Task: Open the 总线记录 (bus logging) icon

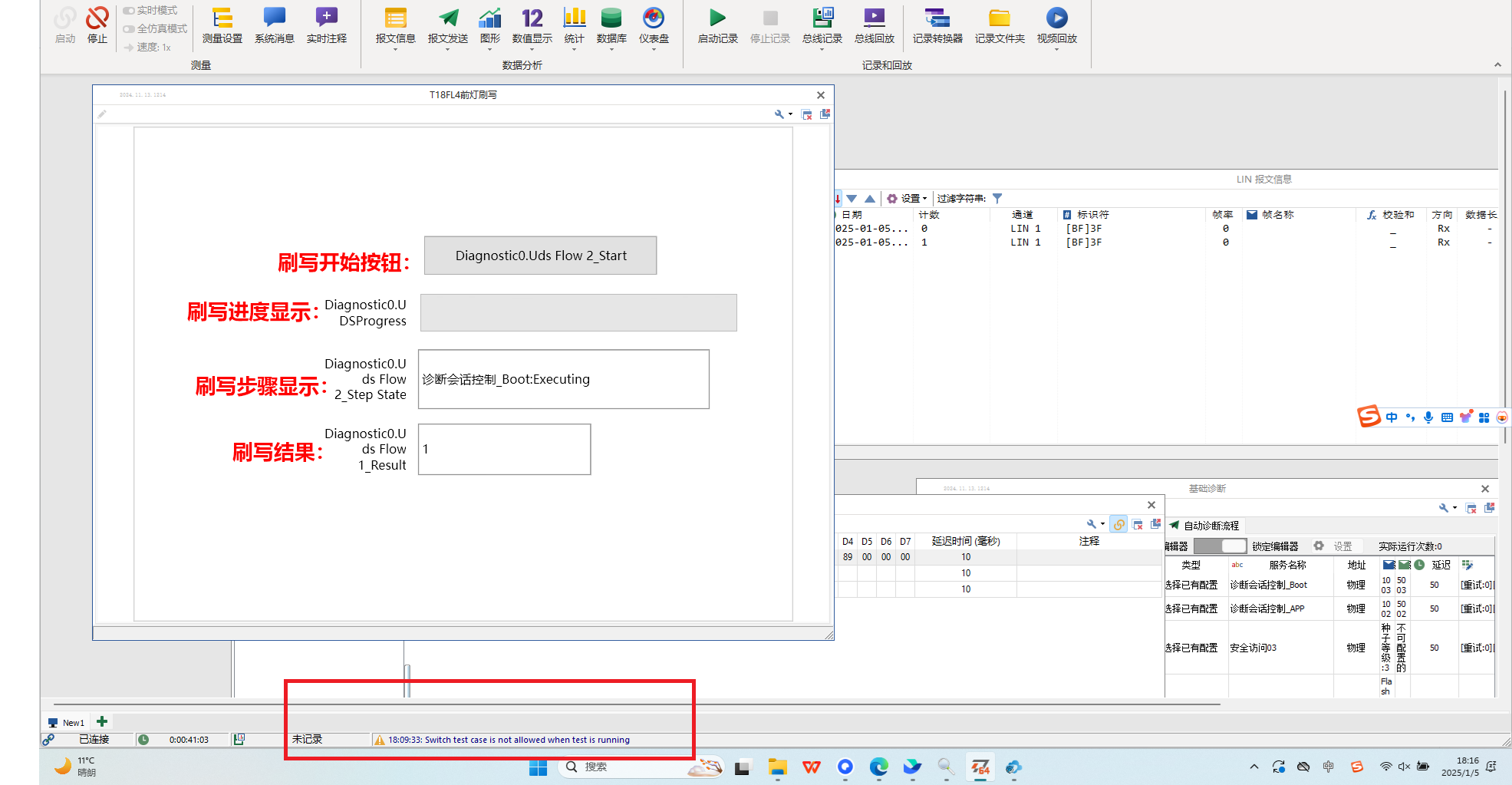Action: point(822,18)
